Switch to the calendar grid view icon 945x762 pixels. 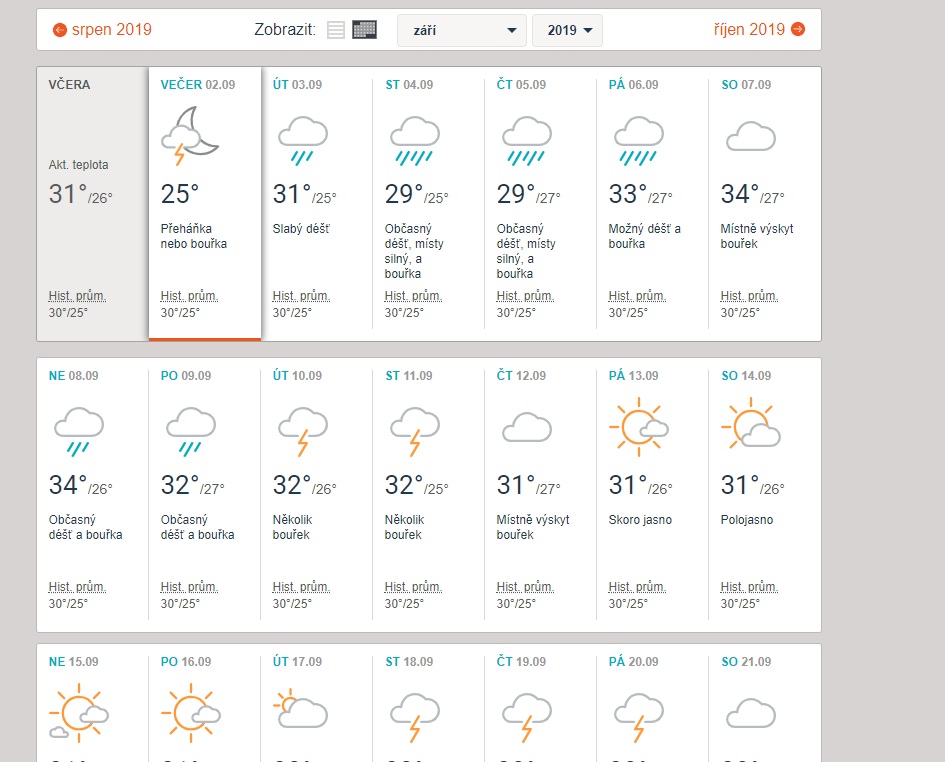point(365,30)
